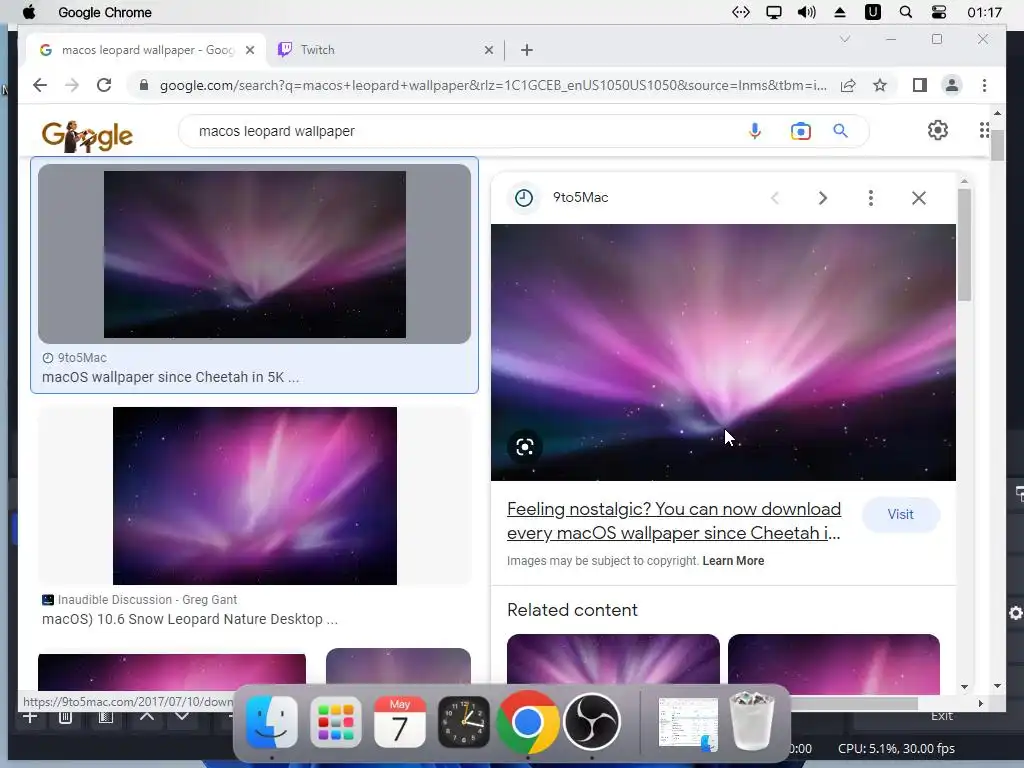The image size is (1024, 768).
Task: Click the 01:17 menu bar clock
Action: [984, 12]
